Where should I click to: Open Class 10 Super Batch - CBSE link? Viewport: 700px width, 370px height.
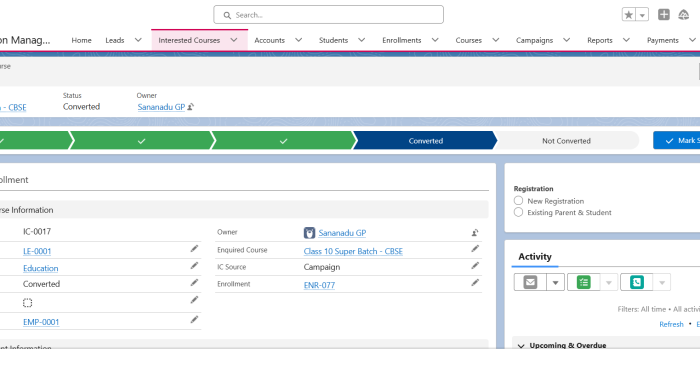point(353,251)
